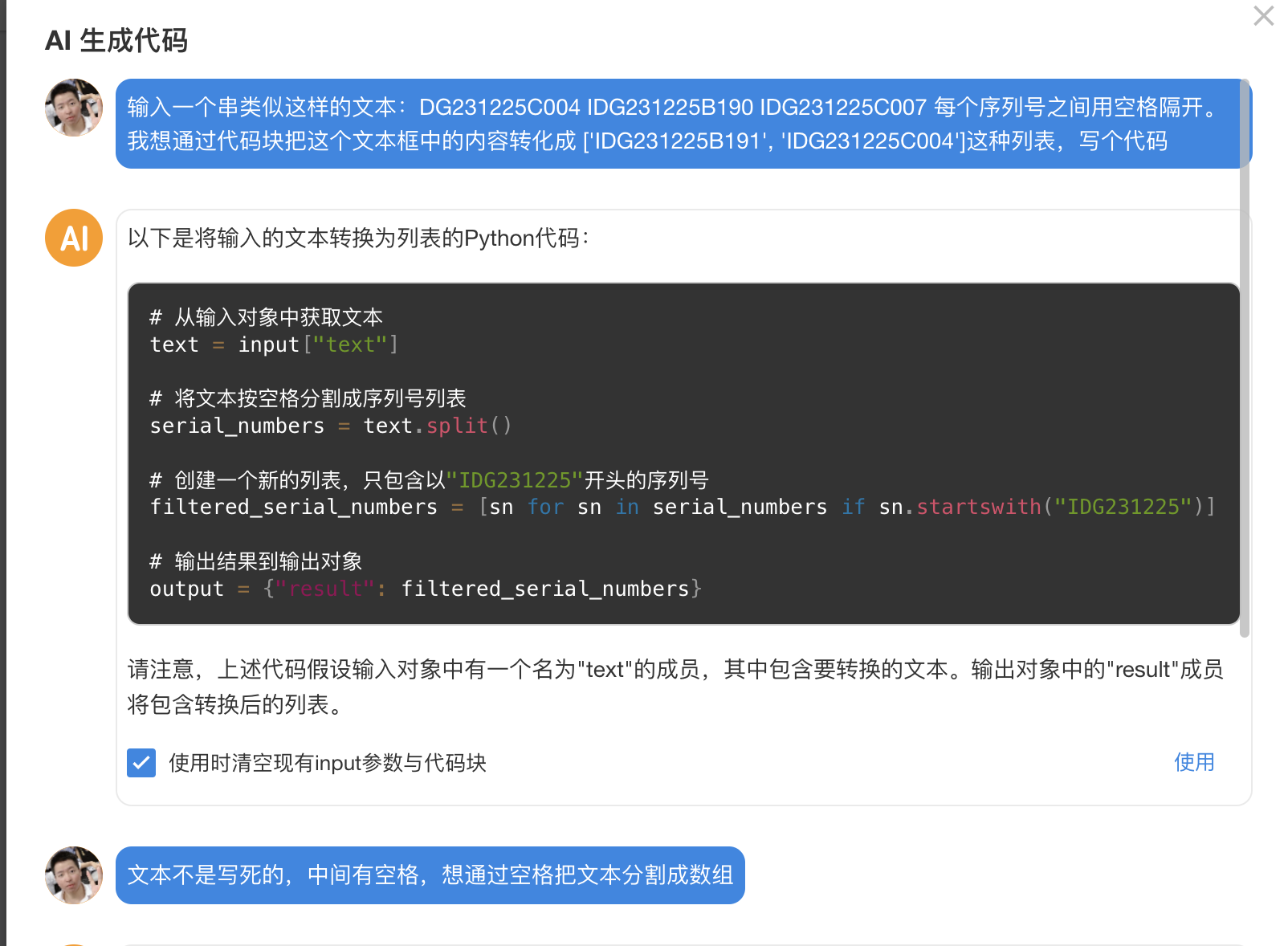Click the comment # 将文本按空格分割成序列号列表
The height and width of the screenshot is (946, 1288).
coord(308,398)
